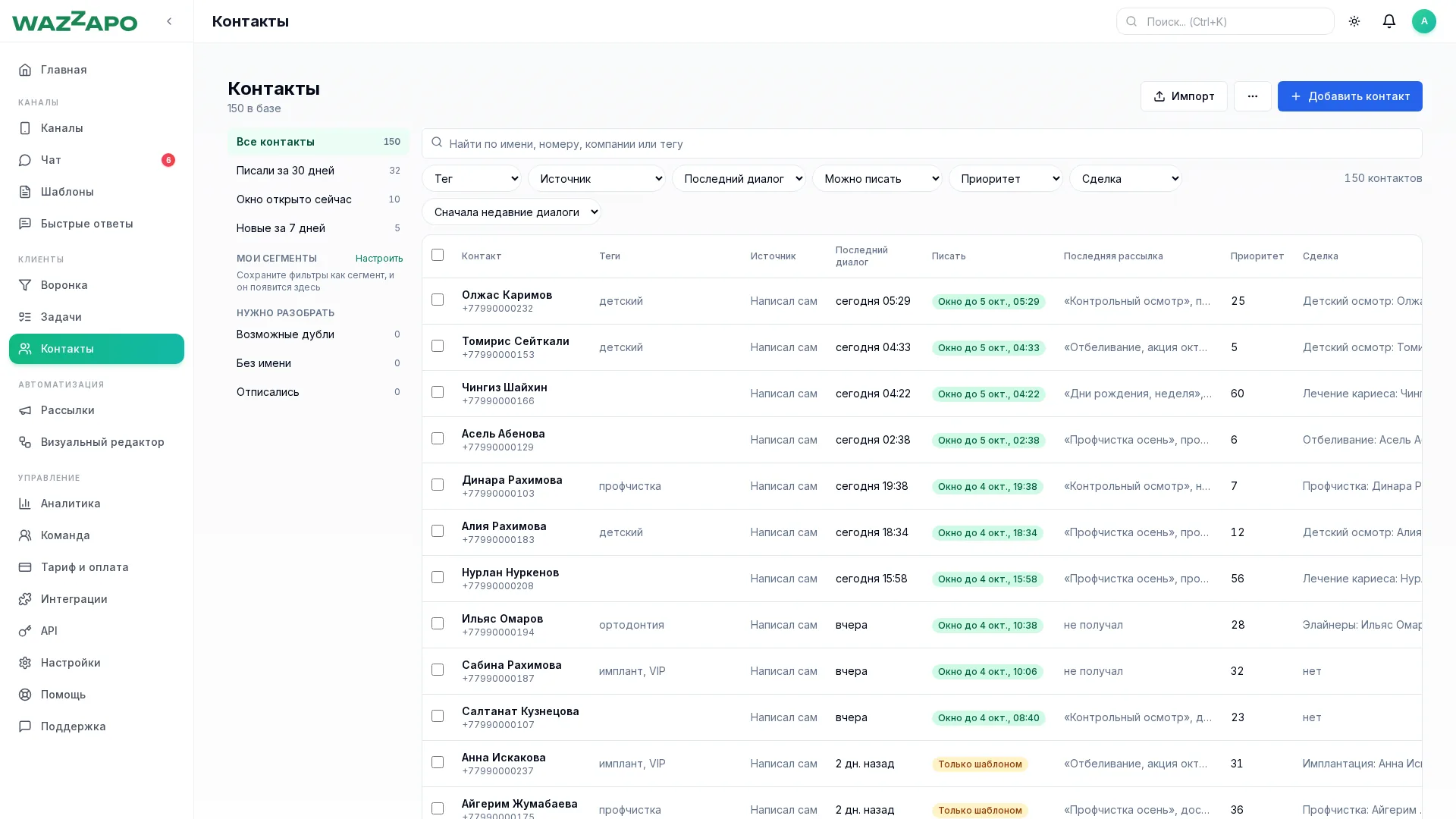Open the Приоритет filter dropdown
The image size is (1456, 819).
pos(1006,178)
